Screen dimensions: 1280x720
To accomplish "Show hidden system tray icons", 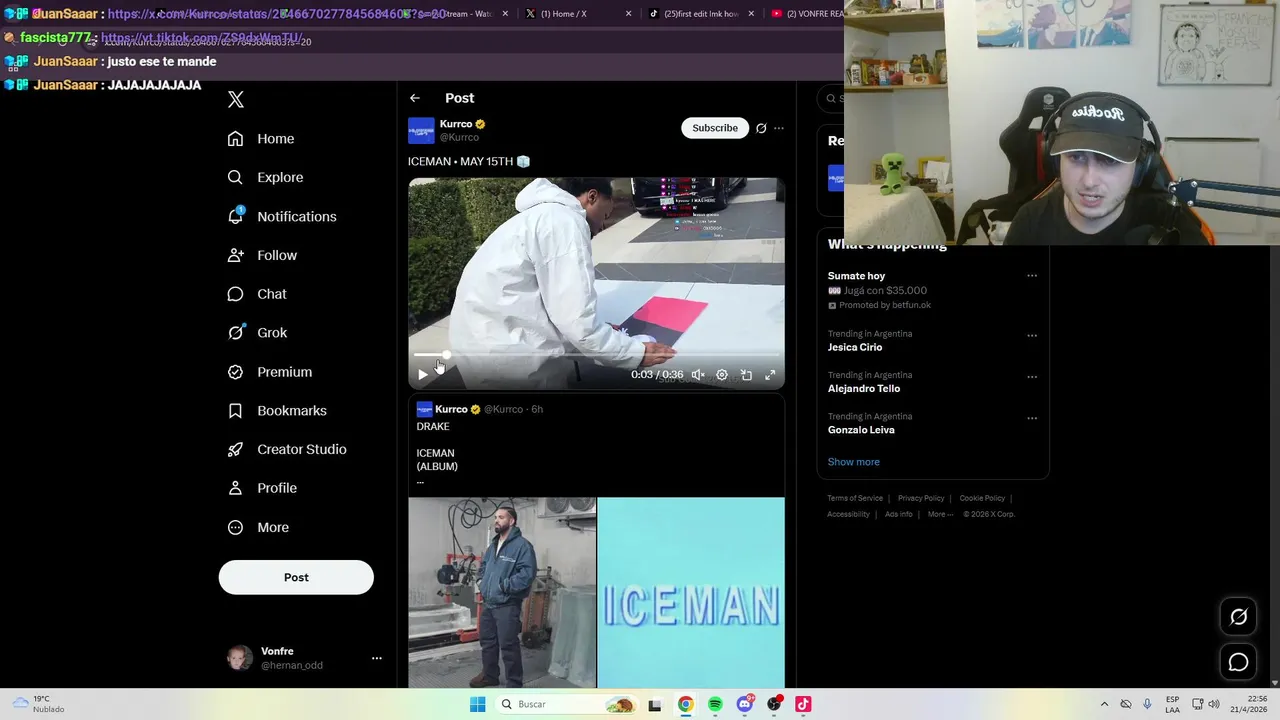I will 1104,704.
